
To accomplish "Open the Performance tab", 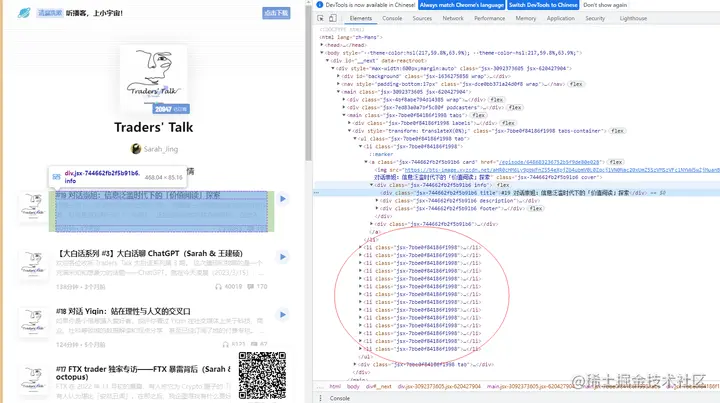I will coord(489,18).
